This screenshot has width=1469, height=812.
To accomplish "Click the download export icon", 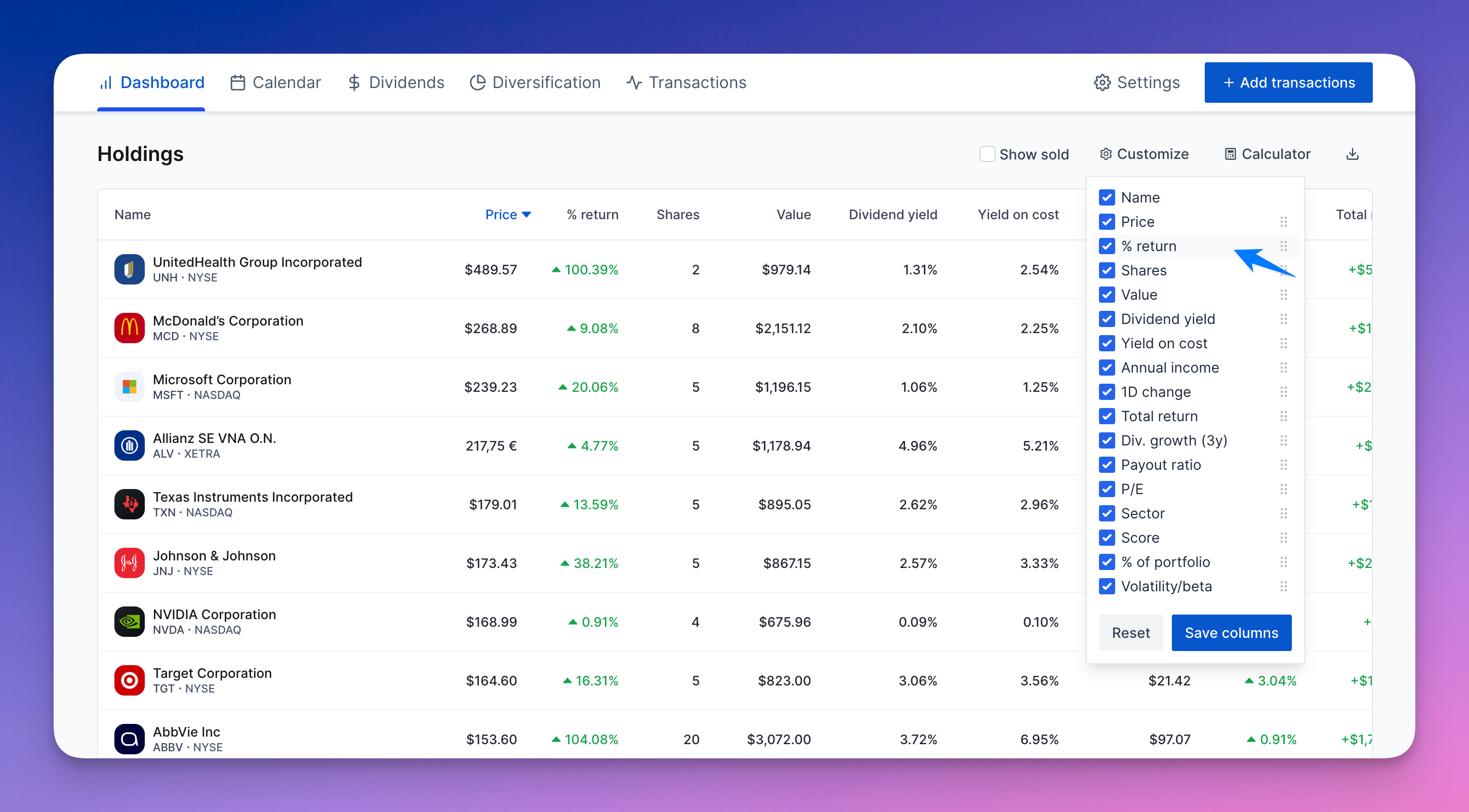I will coord(1352,154).
